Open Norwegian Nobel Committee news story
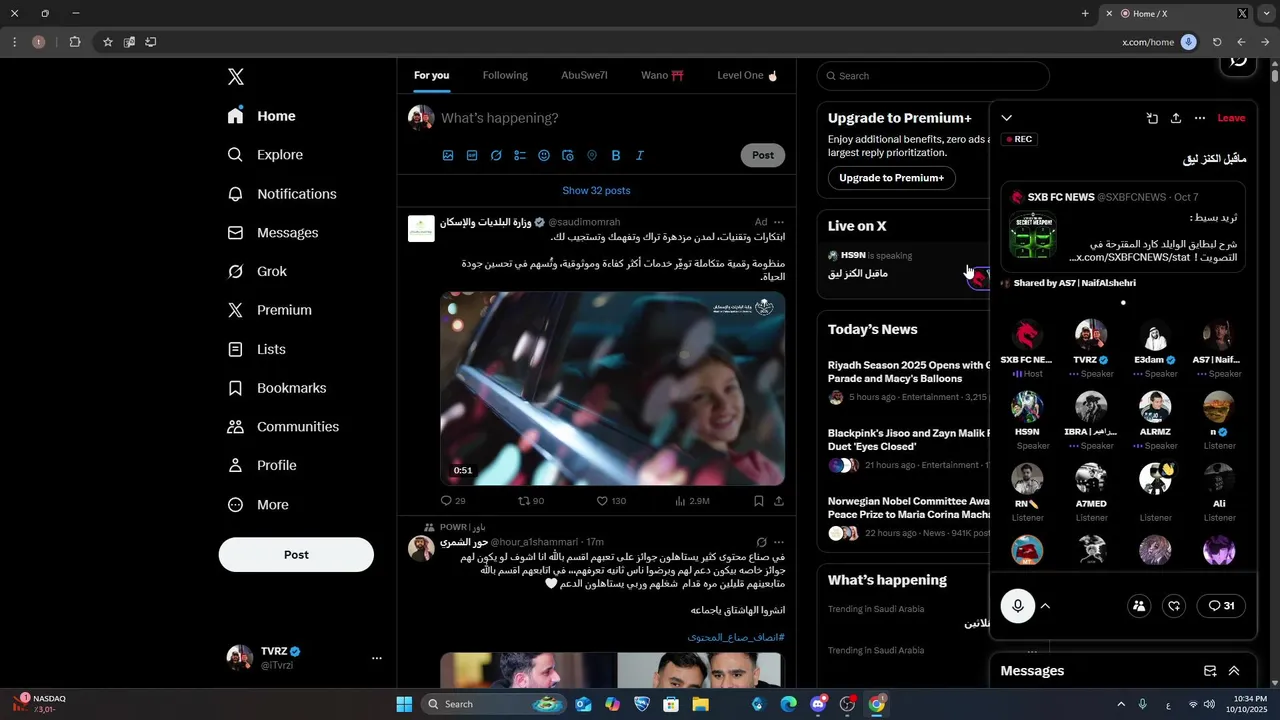This screenshot has width=1280, height=720. tap(908, 519)
